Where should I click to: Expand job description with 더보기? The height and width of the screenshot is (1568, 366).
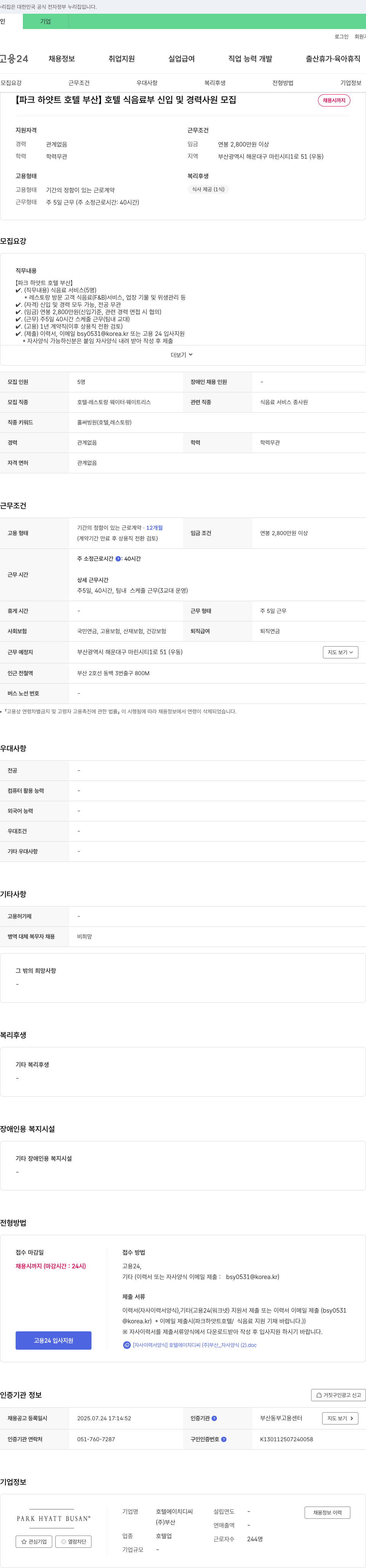[x=182, y=355]
